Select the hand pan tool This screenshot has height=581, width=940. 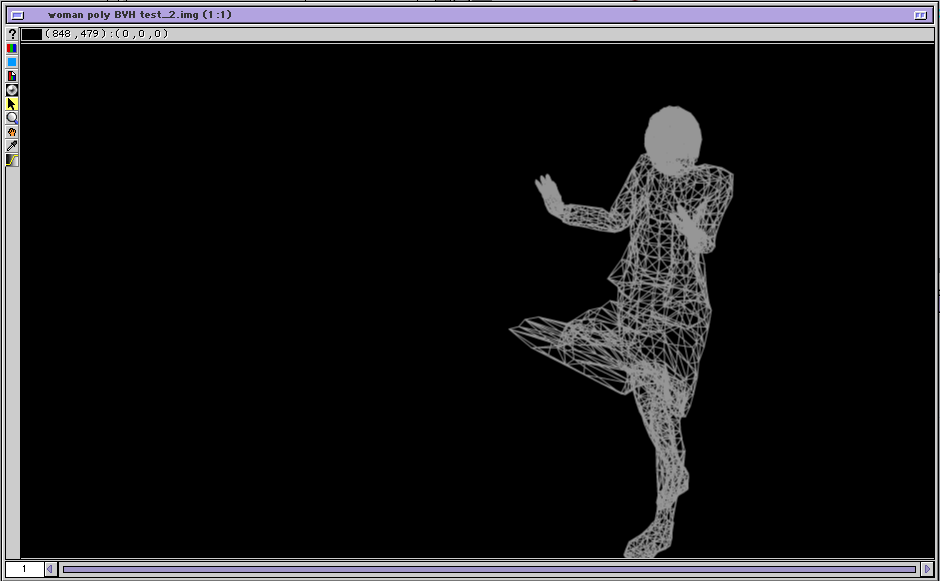click(x=12, y=132)
